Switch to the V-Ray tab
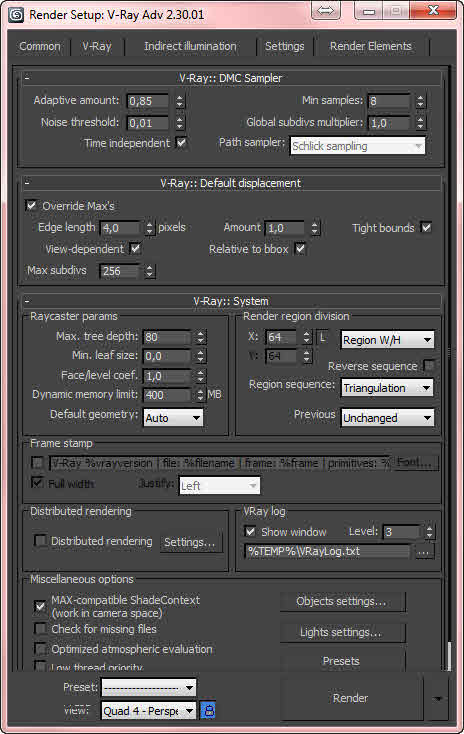Viewport: 464px width, 734px height. click(x=97, y=46)
